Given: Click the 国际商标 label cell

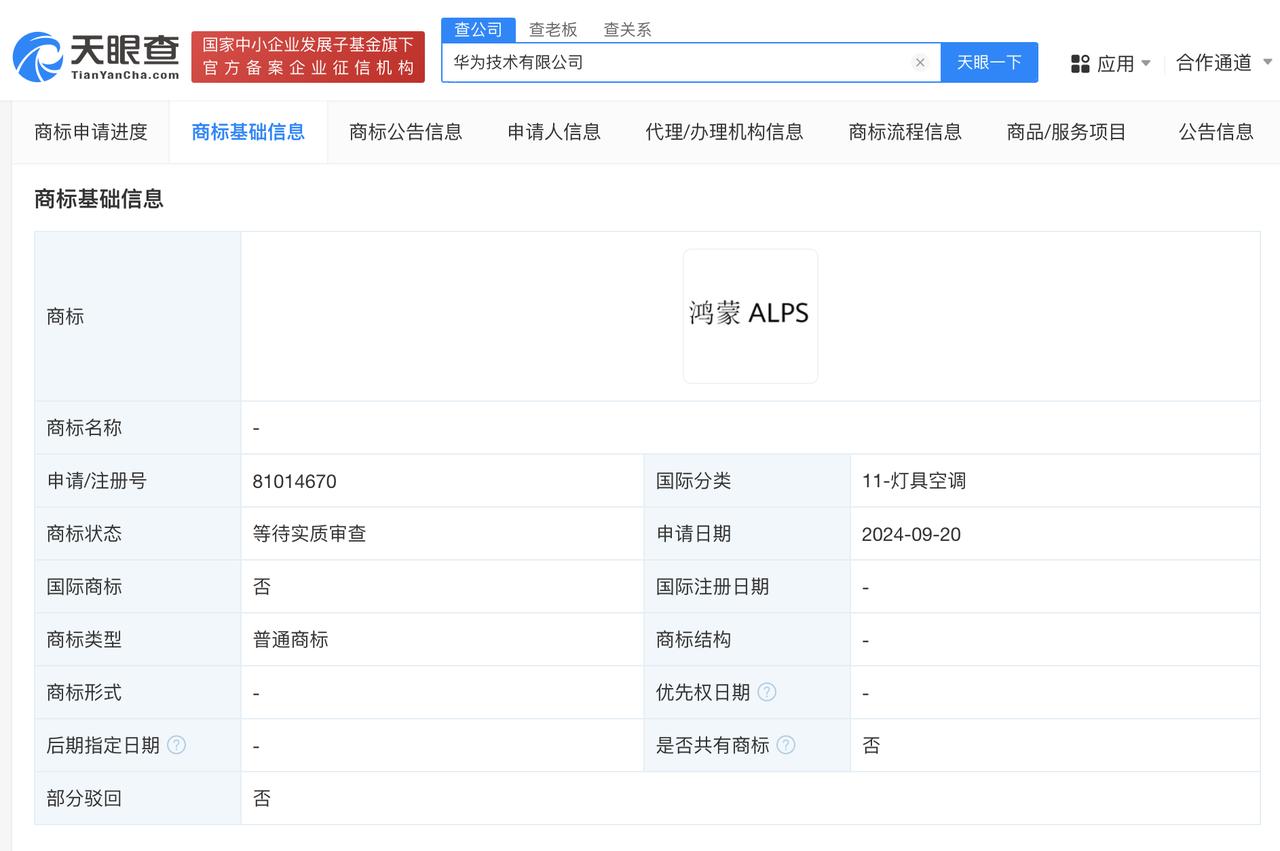Looking at the screenshot, I should click(138, 587).
